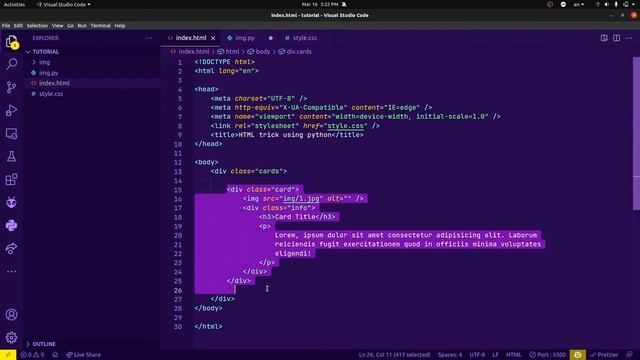The image size is (640, 360).
Task: Open Explorer views and more actions menu
Action: pyautogui.click(x=149, y=38)
